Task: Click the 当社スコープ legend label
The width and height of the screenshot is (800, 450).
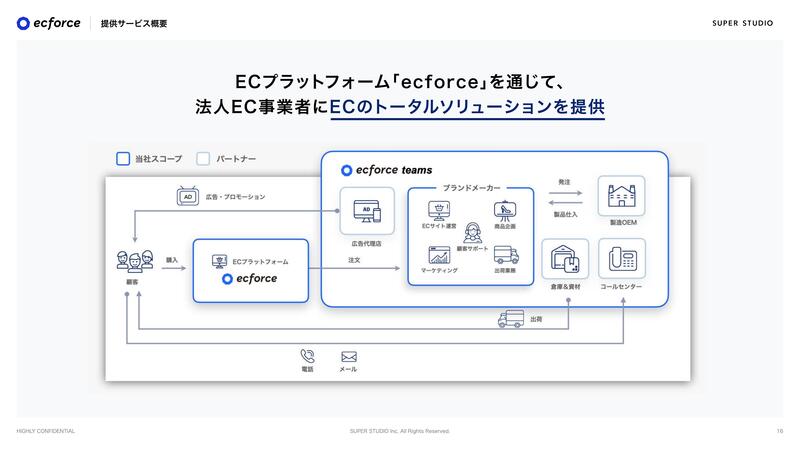Action: 158,159
